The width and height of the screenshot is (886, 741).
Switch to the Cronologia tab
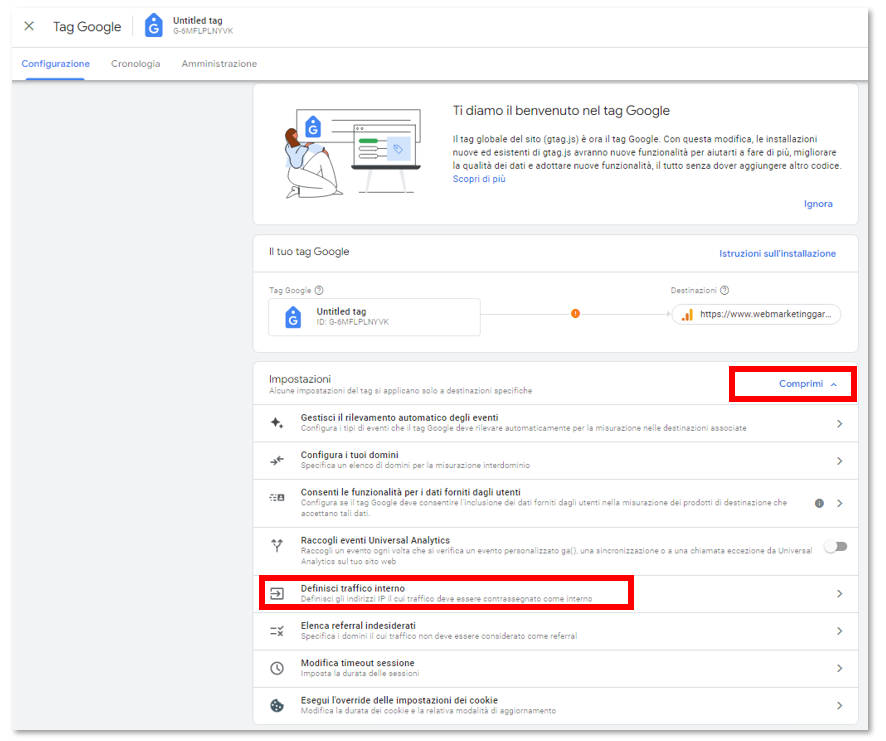coord(136,64)
